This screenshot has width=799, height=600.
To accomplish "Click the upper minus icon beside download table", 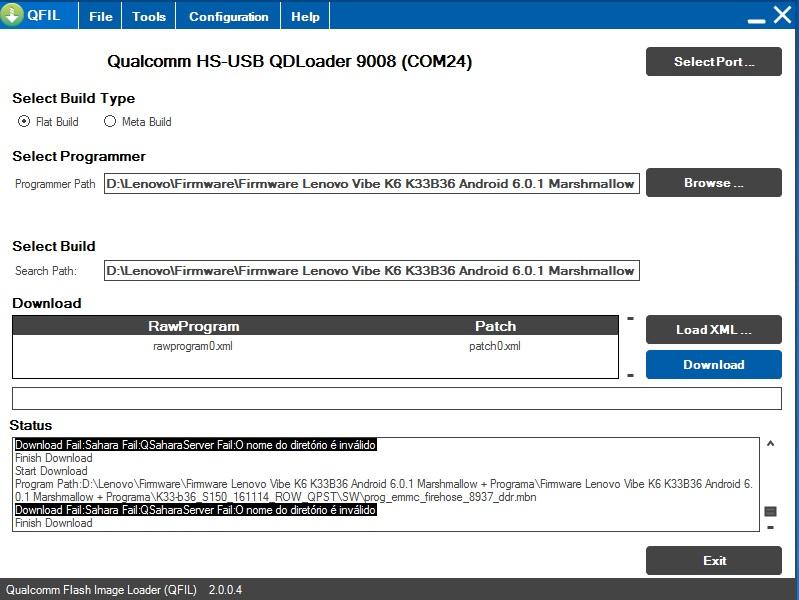I will (630, 318).
